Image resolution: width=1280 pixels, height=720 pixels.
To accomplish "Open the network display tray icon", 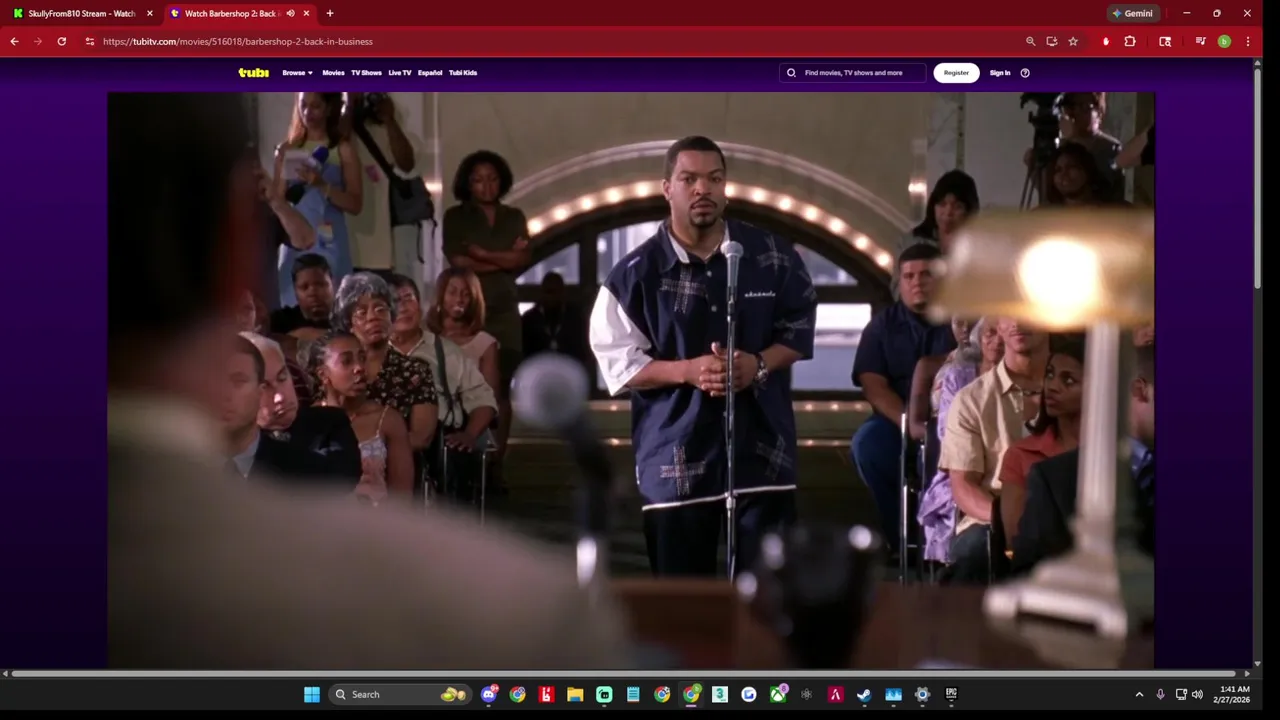I will [1181, 694].
